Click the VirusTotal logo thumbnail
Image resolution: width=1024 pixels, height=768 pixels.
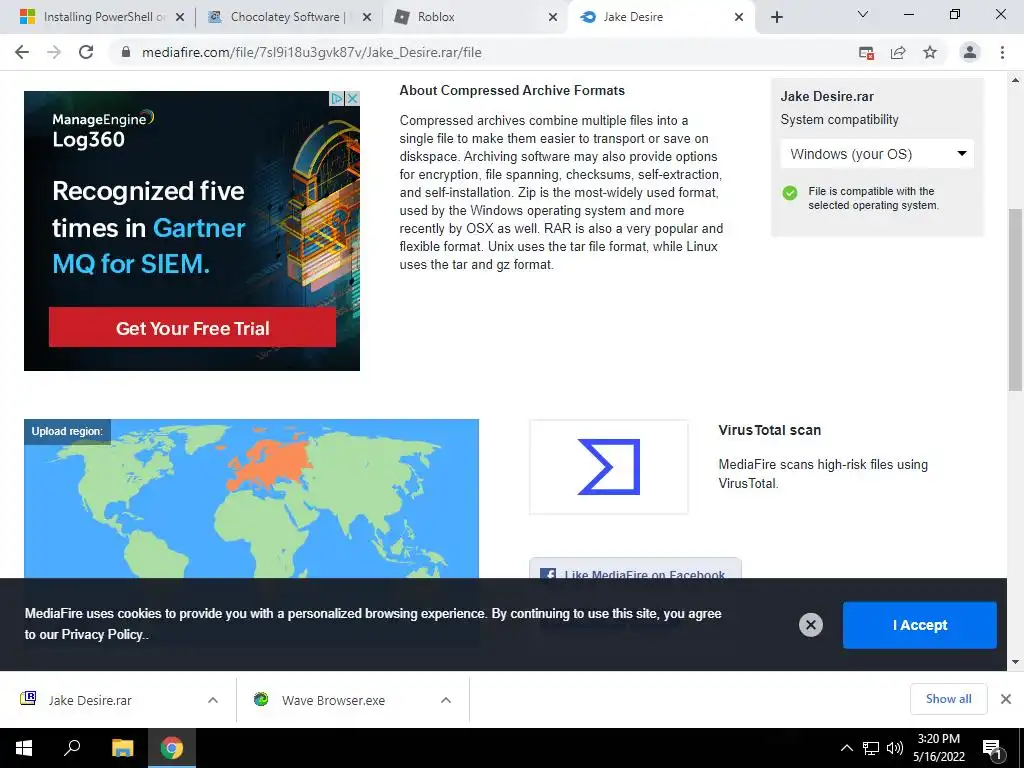point(609,467)
